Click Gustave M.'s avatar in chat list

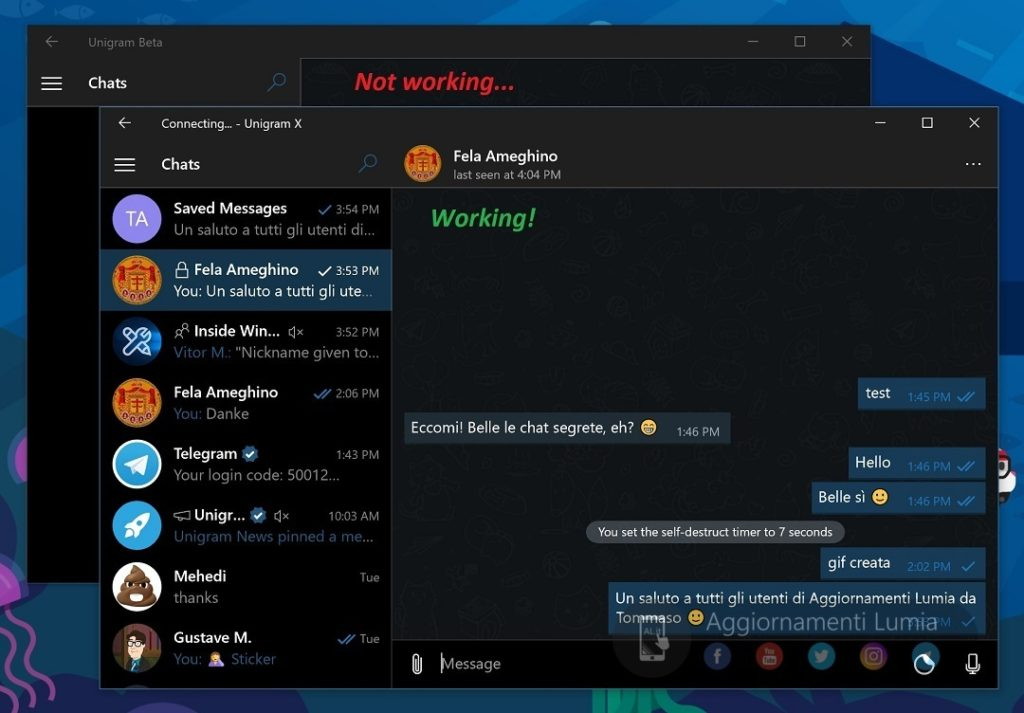[x=137, y=648]
